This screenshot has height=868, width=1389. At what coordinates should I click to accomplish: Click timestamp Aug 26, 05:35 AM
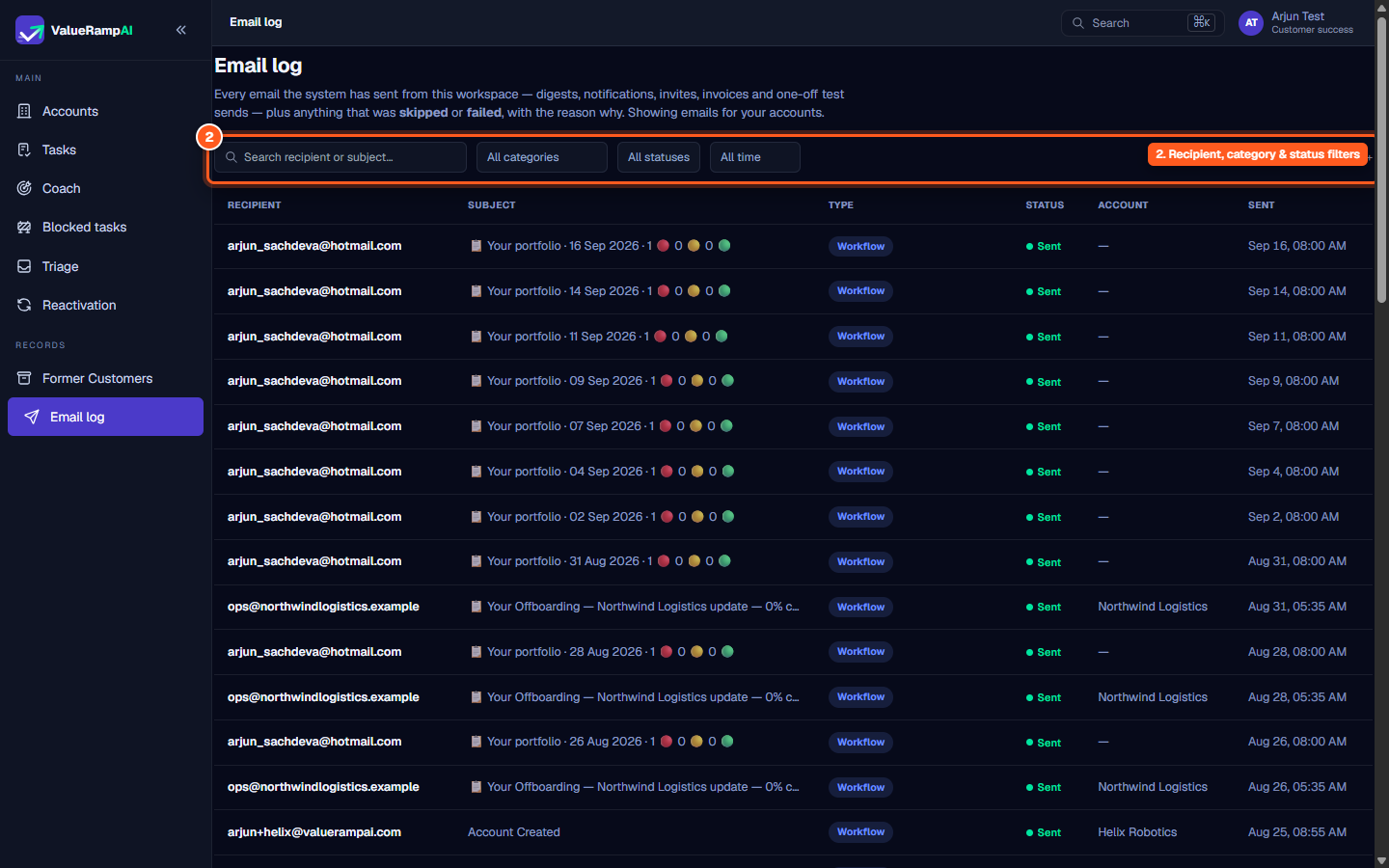[x=1297, y=787]
